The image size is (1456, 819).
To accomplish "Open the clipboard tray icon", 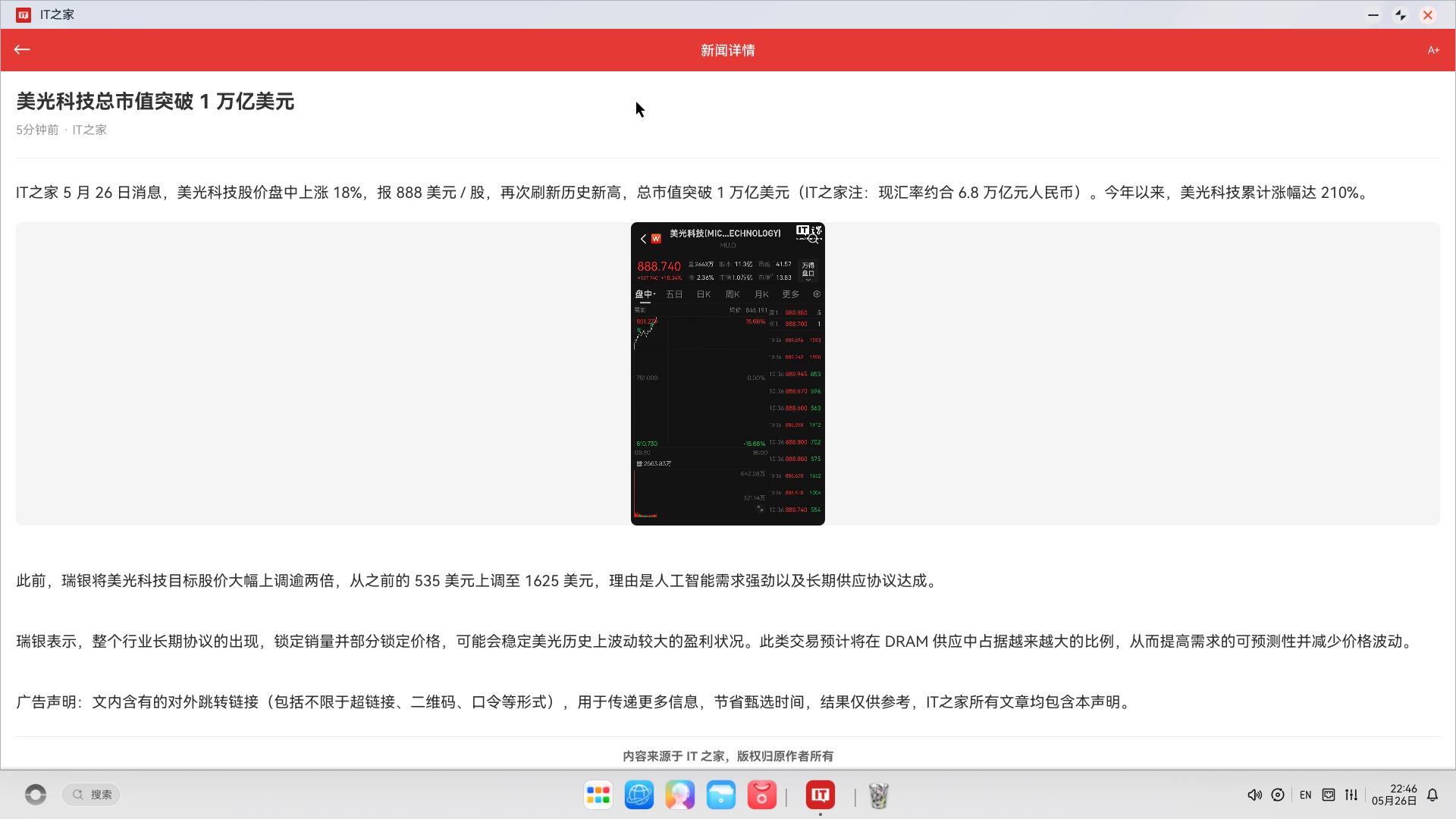I will pyautogui.click(x=1329, y=795).
